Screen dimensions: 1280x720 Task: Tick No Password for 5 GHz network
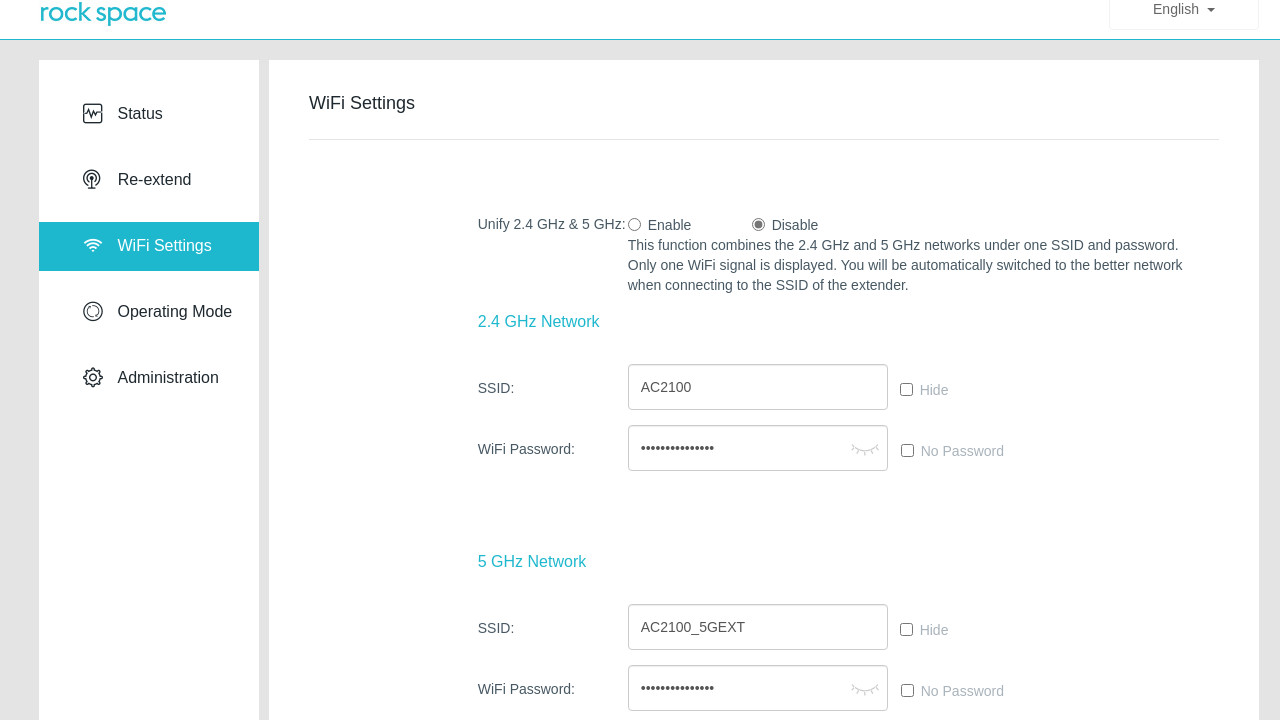coord(907,691)
